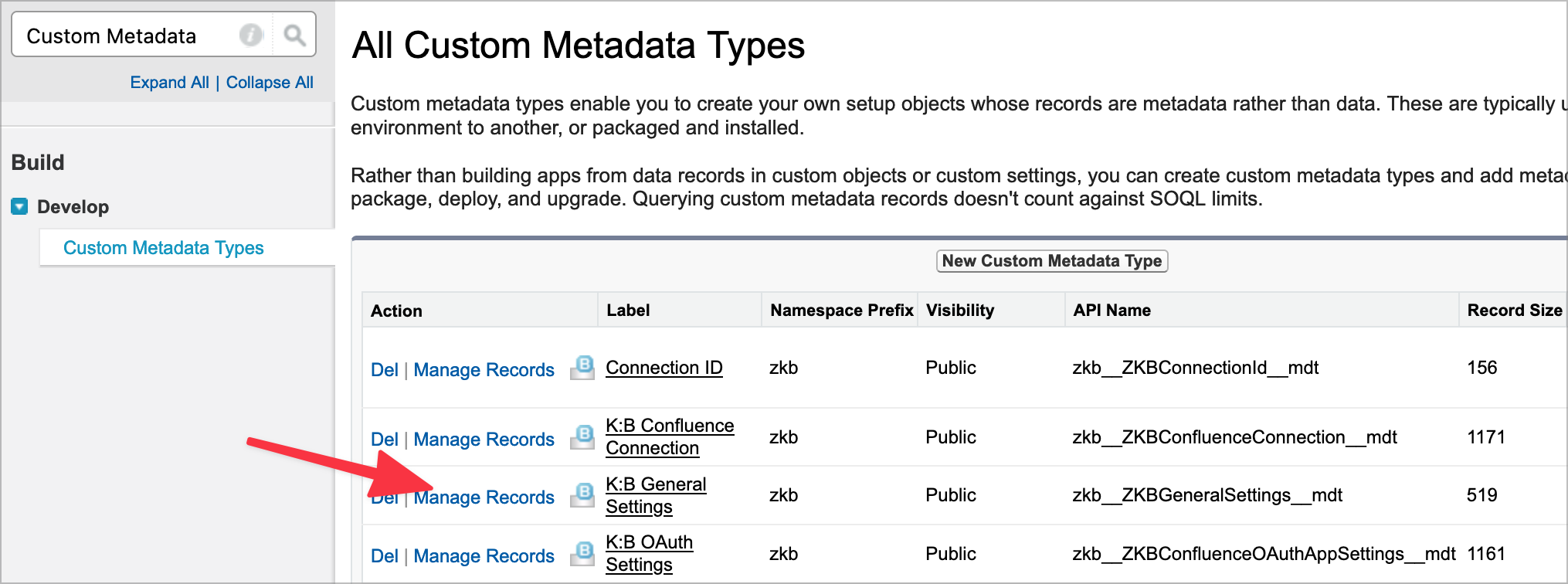Viewport: 1568px width, 584px height.
Task: Click package icon beside K:B General Settings
Action: pyautogui.click(x=582, y=495)
